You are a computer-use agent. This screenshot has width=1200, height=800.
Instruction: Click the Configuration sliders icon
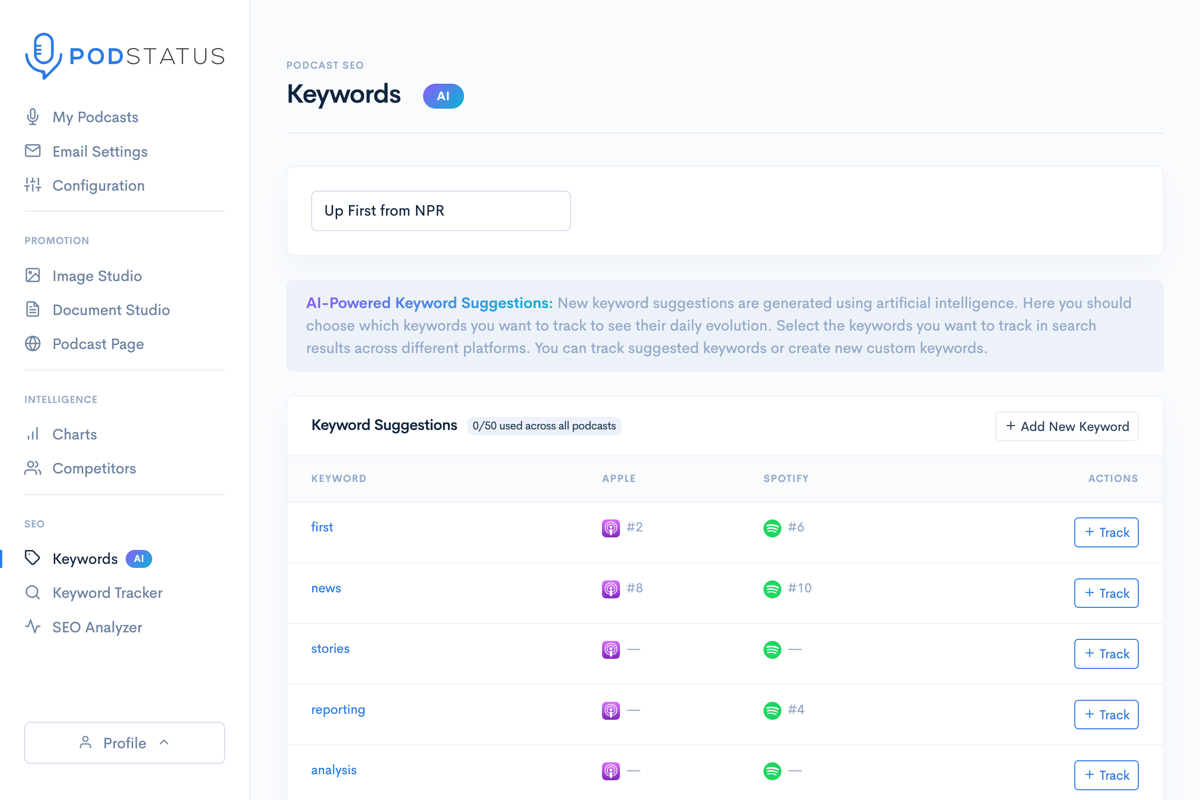33,185
